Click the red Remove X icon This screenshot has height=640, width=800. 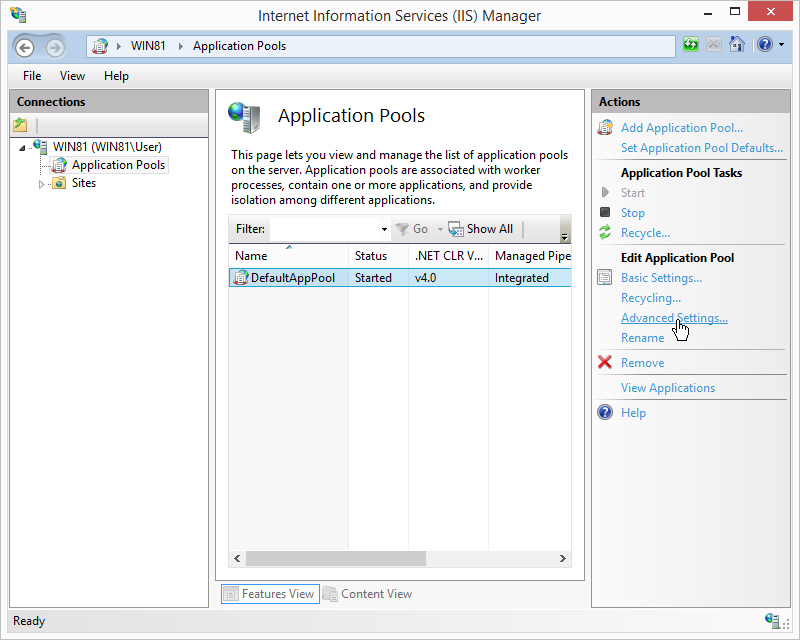coord(605,362)
